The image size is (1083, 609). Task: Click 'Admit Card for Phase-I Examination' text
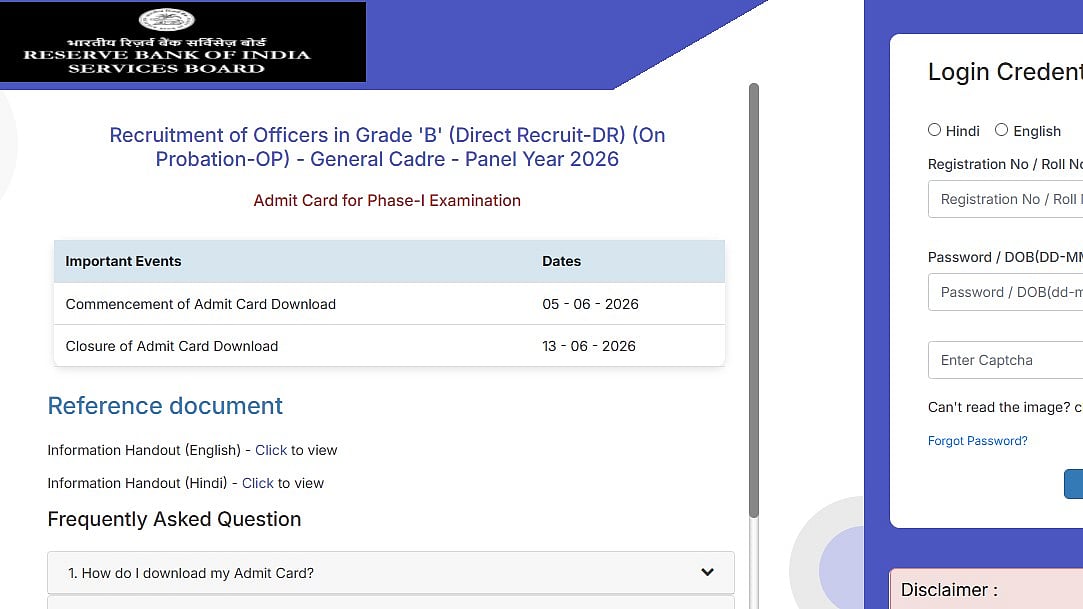(x=387, y=200)
